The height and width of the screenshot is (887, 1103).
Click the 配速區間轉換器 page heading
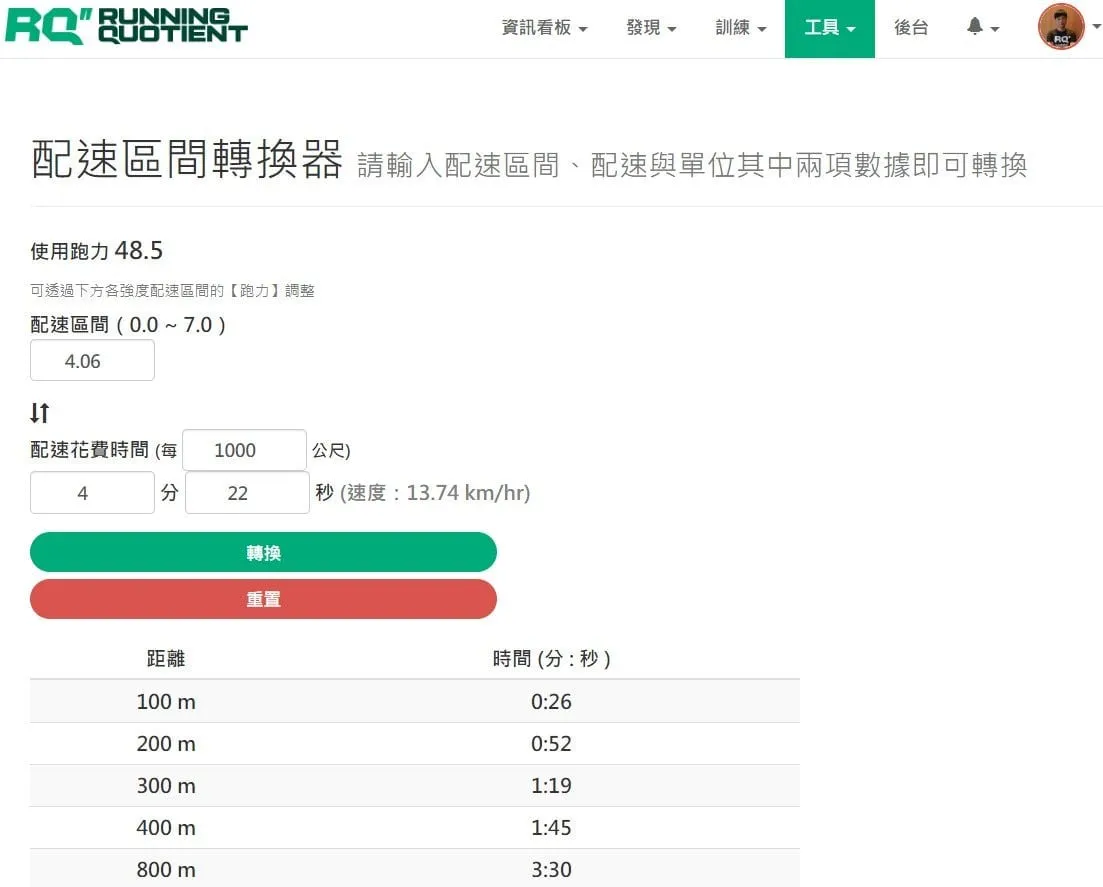click(x=186, y=158)
